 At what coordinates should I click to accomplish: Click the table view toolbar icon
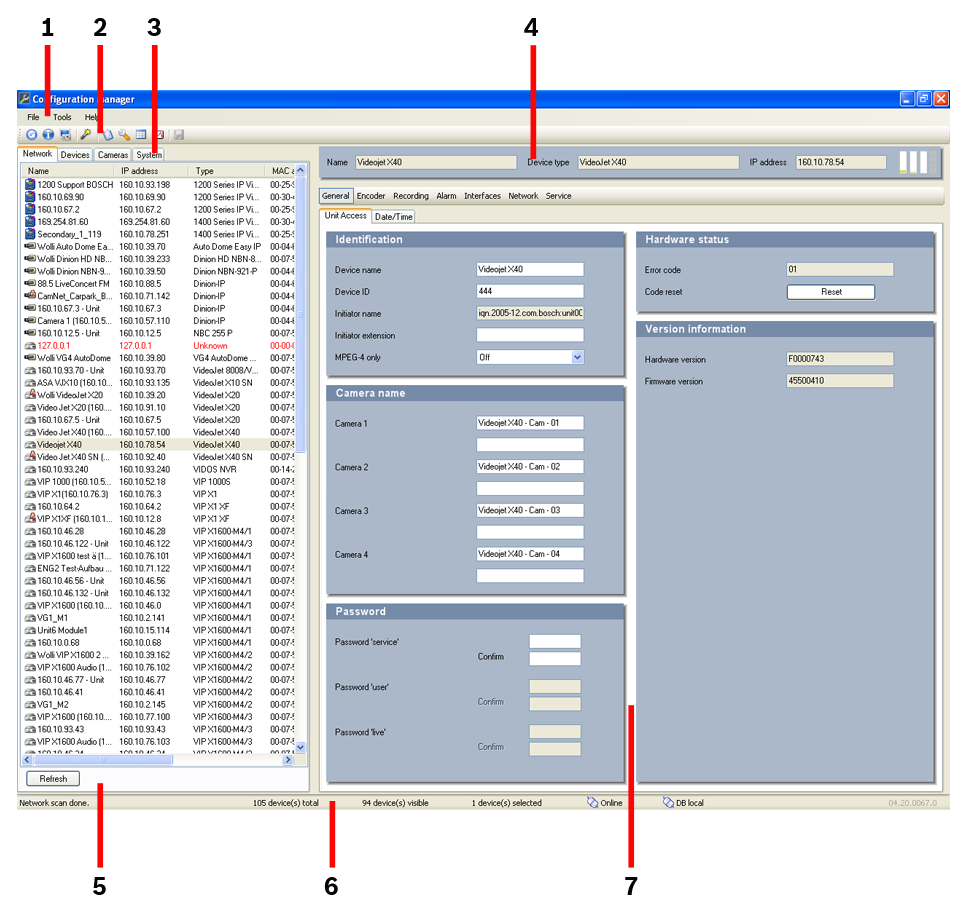[141, 135]
